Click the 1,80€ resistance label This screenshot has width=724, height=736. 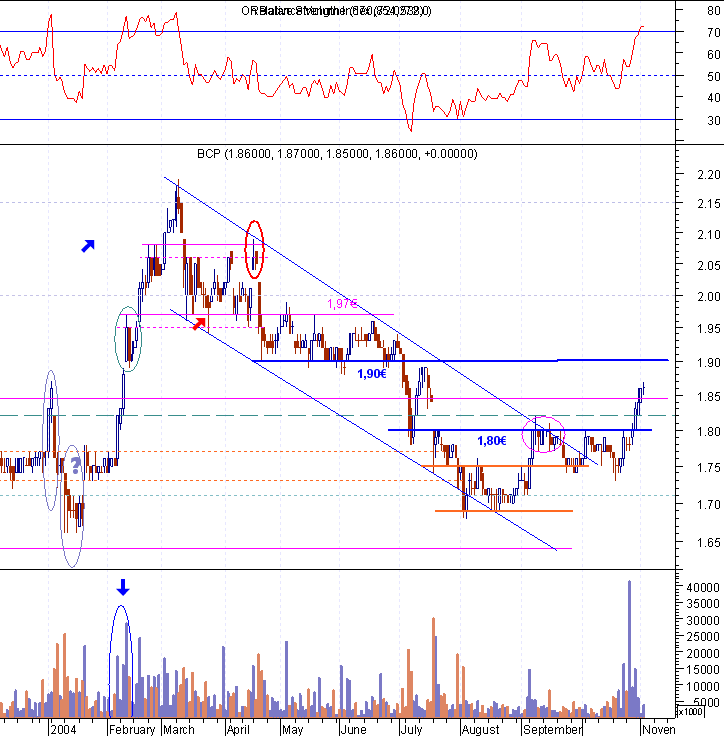pos(492,441)
